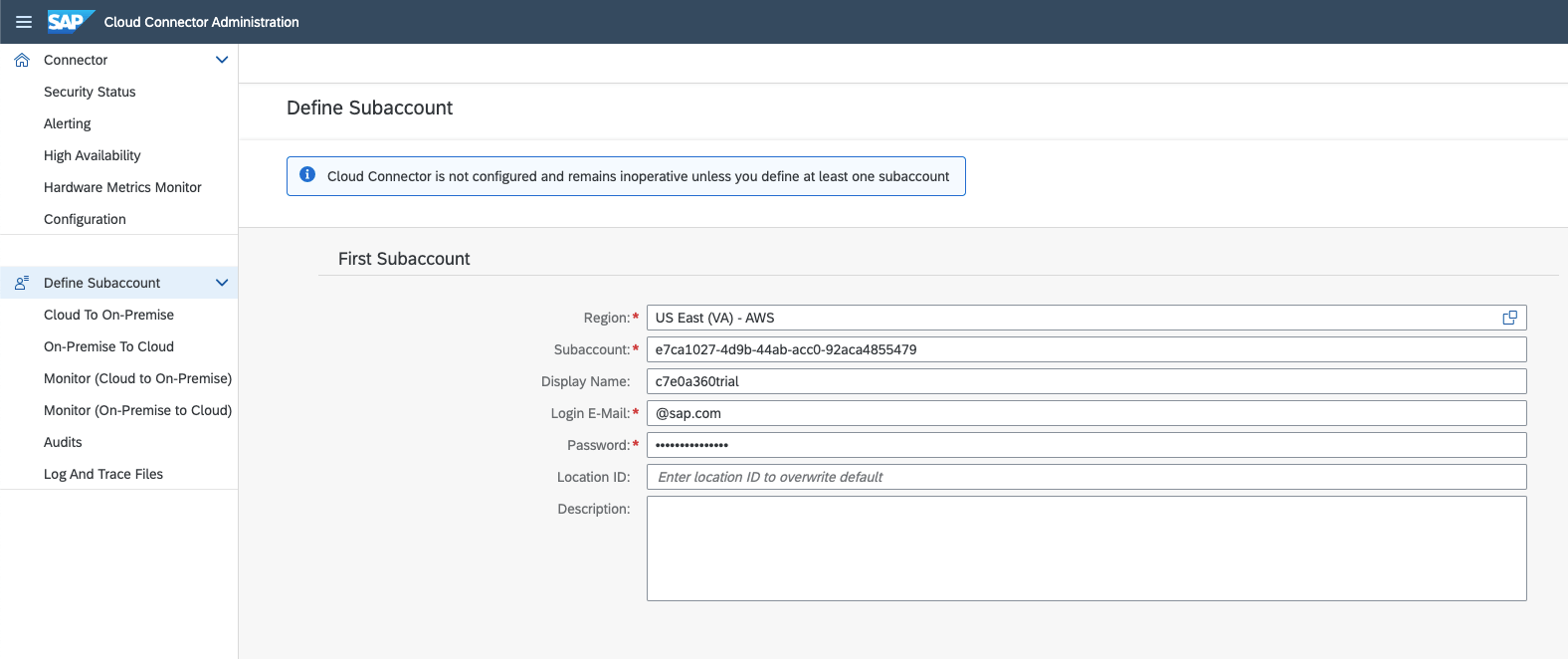Click the Location ID label

[x=594, y=477]
